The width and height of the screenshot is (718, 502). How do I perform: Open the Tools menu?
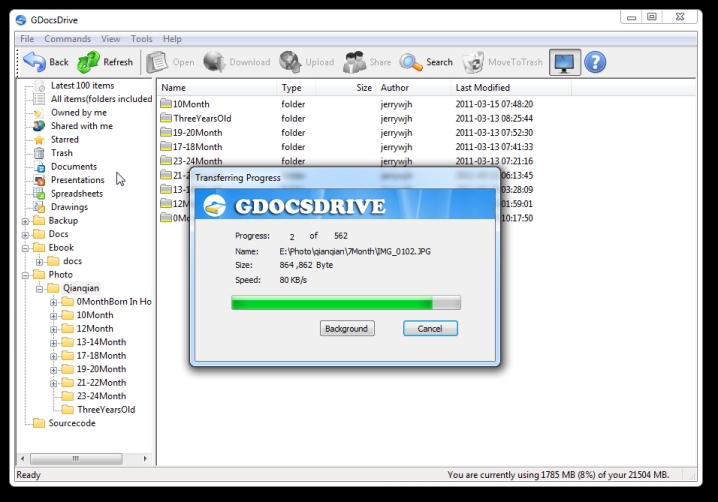click(x=141, y=38)
